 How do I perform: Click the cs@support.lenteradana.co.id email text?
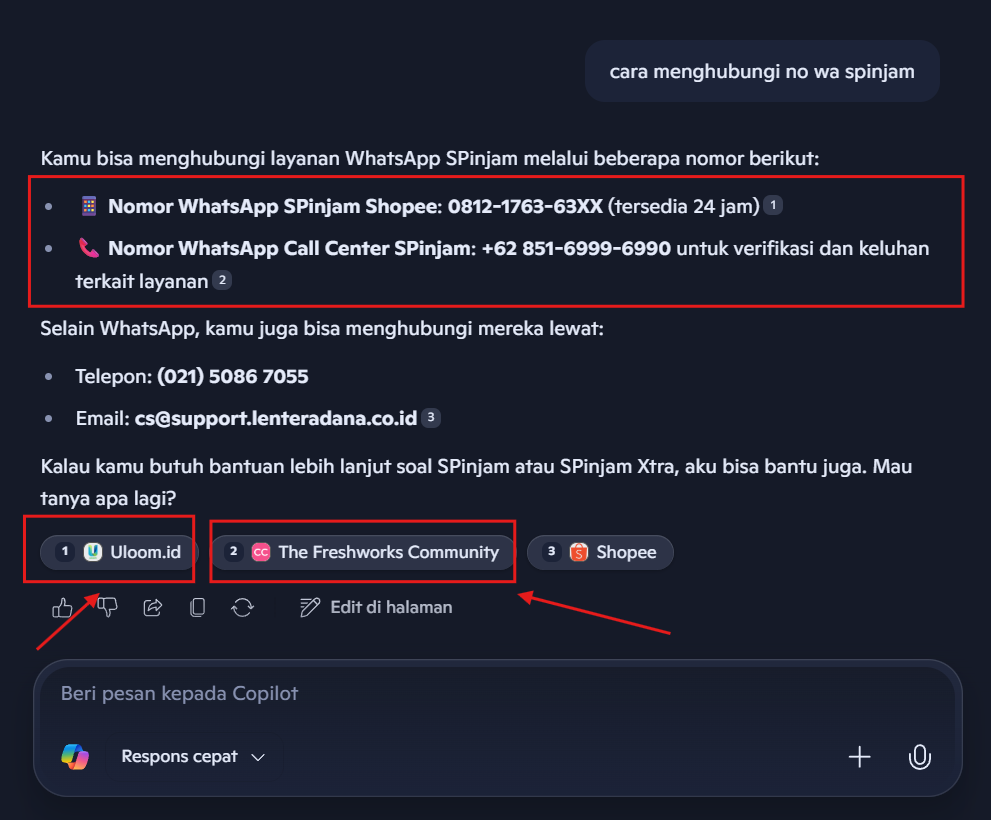275,418
